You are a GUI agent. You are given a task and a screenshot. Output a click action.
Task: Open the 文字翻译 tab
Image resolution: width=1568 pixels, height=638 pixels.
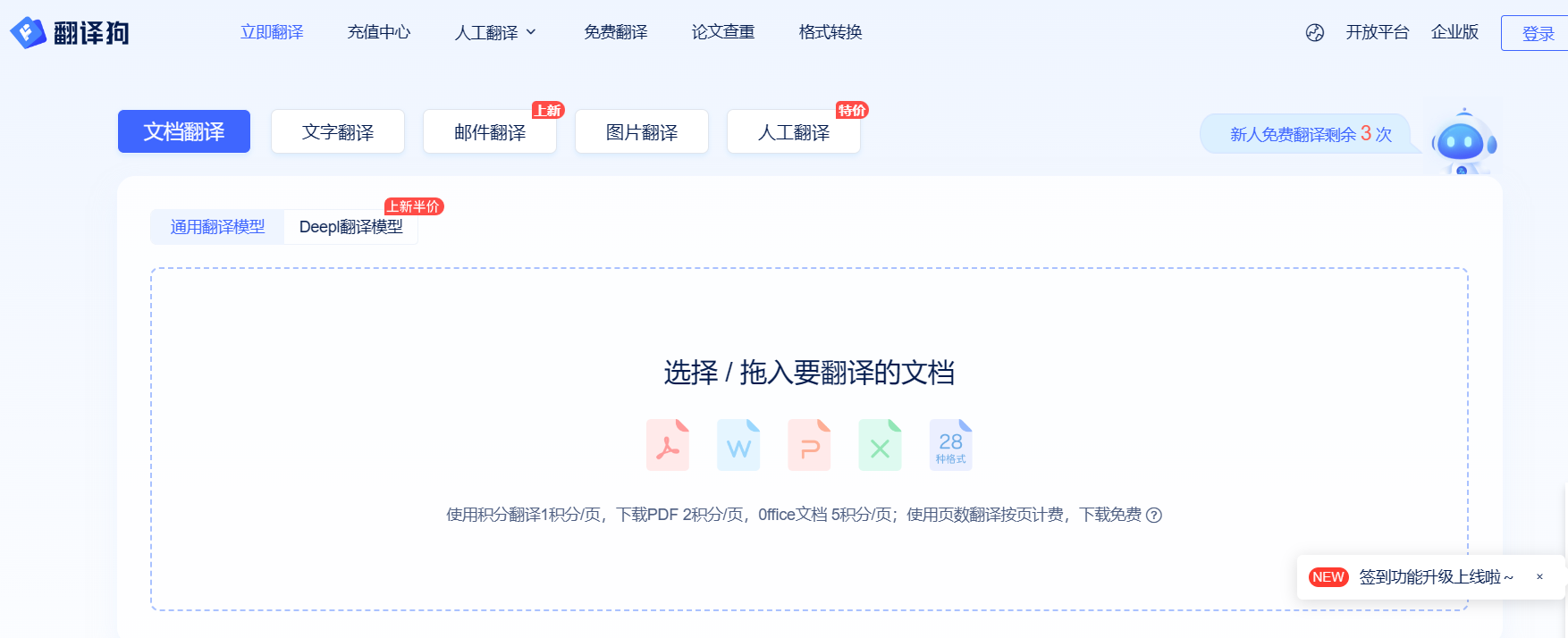[338, 132]
